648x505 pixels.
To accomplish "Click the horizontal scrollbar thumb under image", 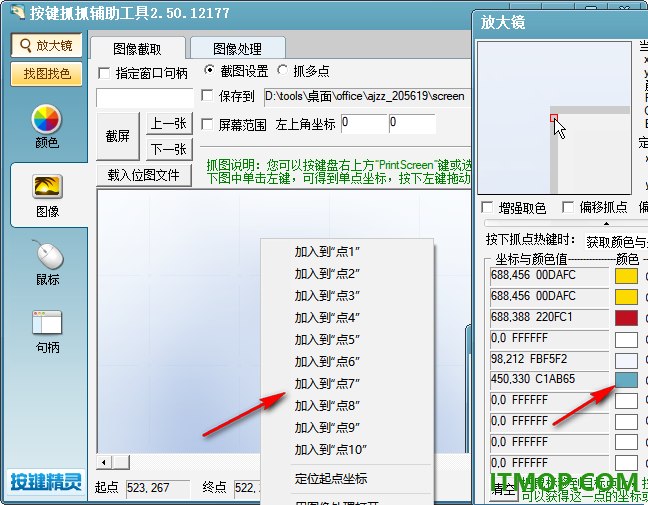I will pos(121,462).
